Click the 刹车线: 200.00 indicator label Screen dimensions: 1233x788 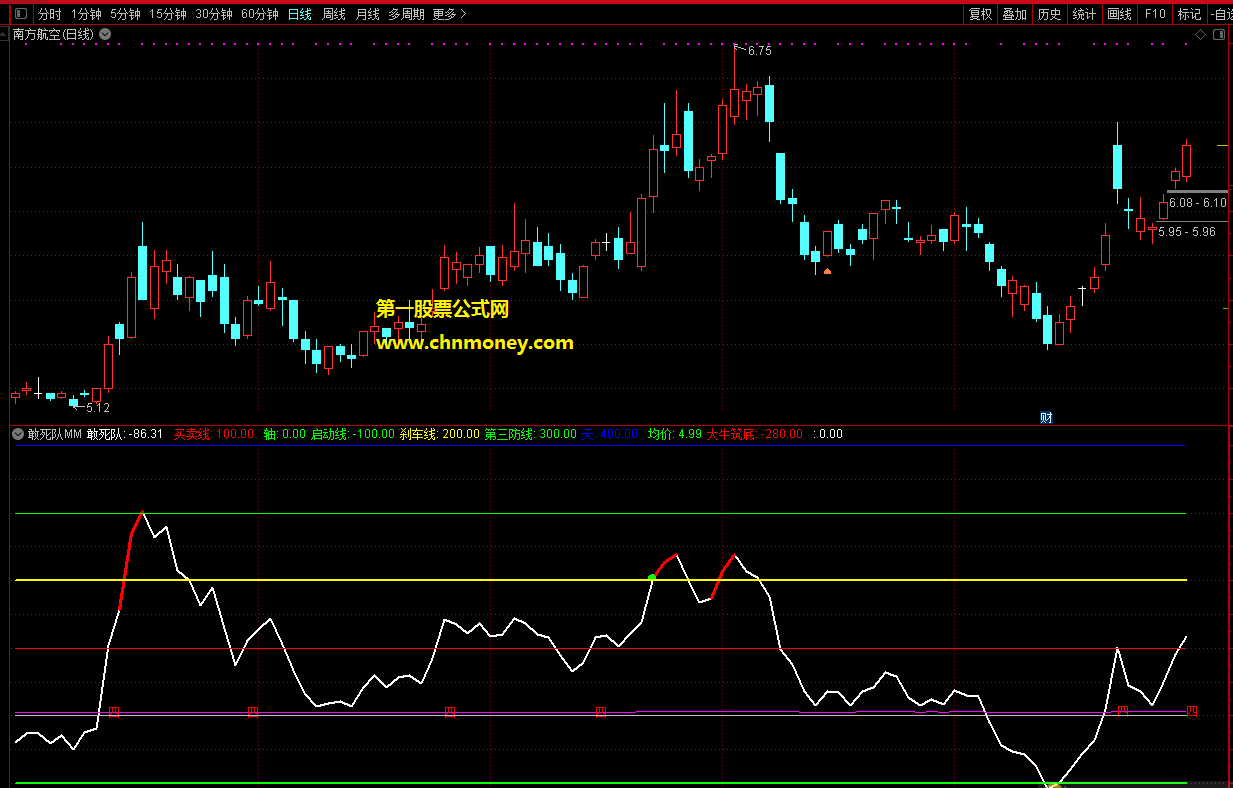click(439, 434)
